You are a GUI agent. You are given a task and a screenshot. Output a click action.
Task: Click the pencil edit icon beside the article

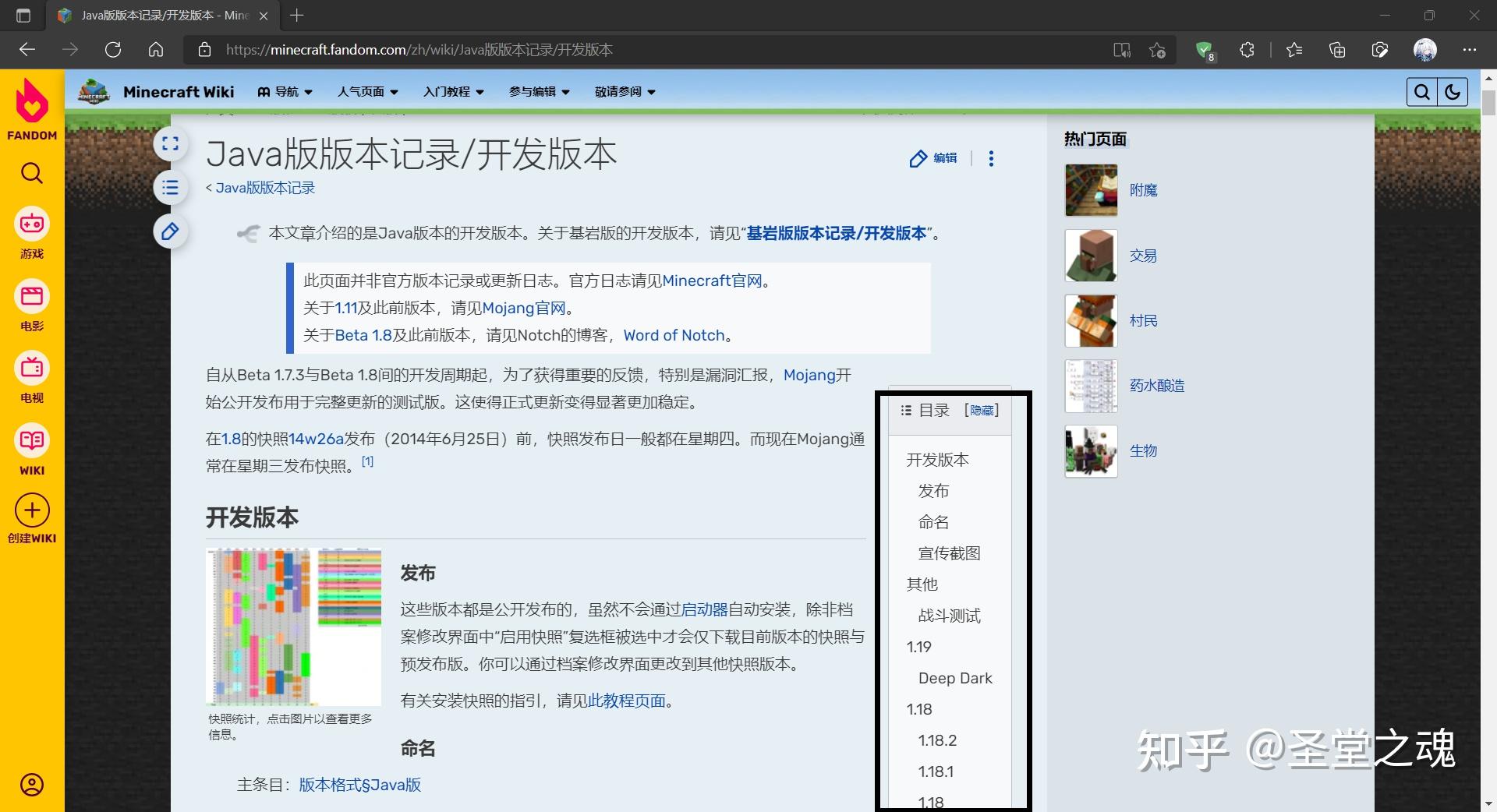(170, 231)
